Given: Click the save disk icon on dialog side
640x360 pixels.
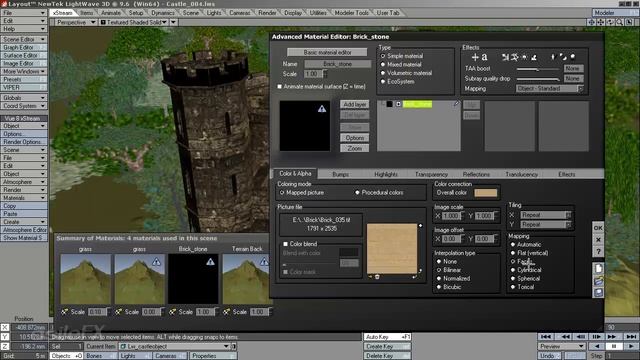Looking at the screenshot, I should coord(598,292).
